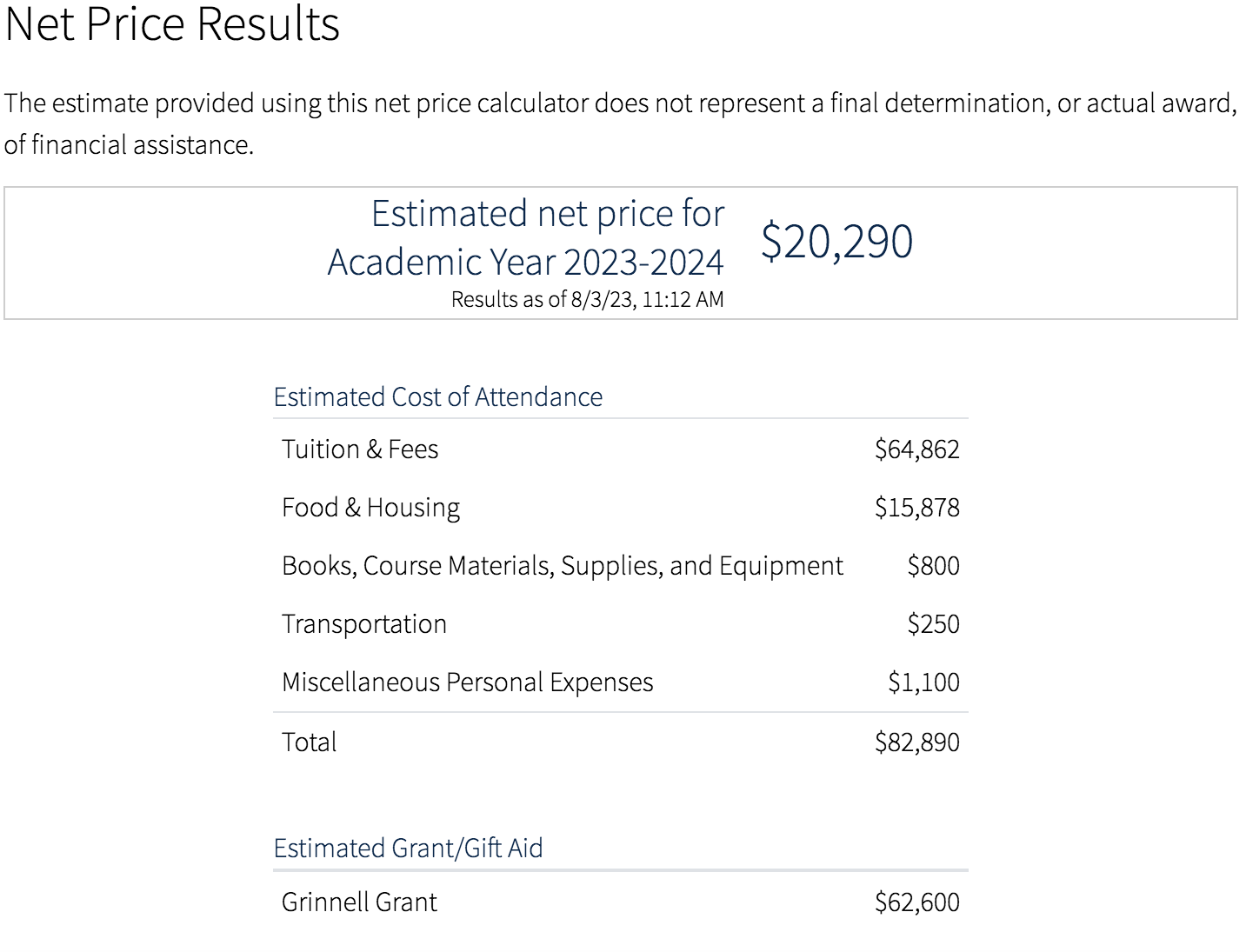Select the Grinnell Grant row label

click(359, 902)
